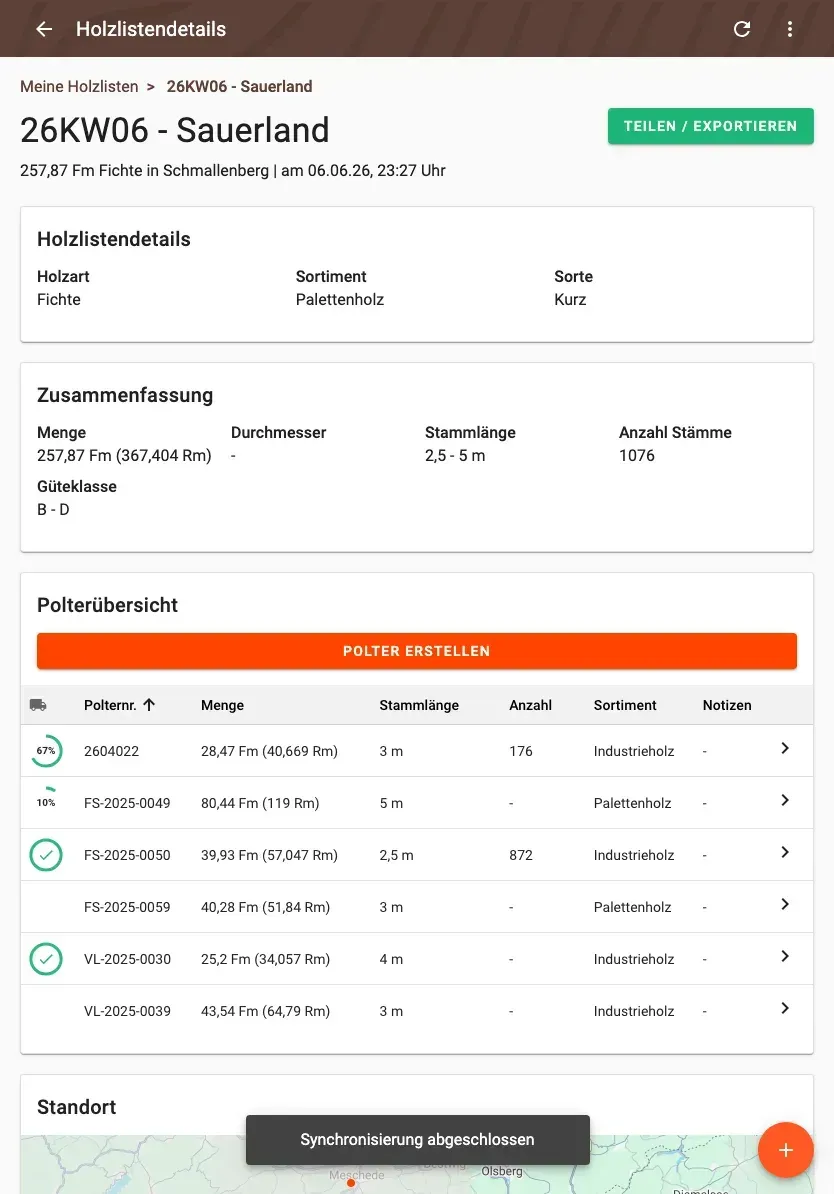Sort by Sortiment column header
The width and height of the screenshot is (834, 1194).
pyautogui.click(x=625, y=705)
